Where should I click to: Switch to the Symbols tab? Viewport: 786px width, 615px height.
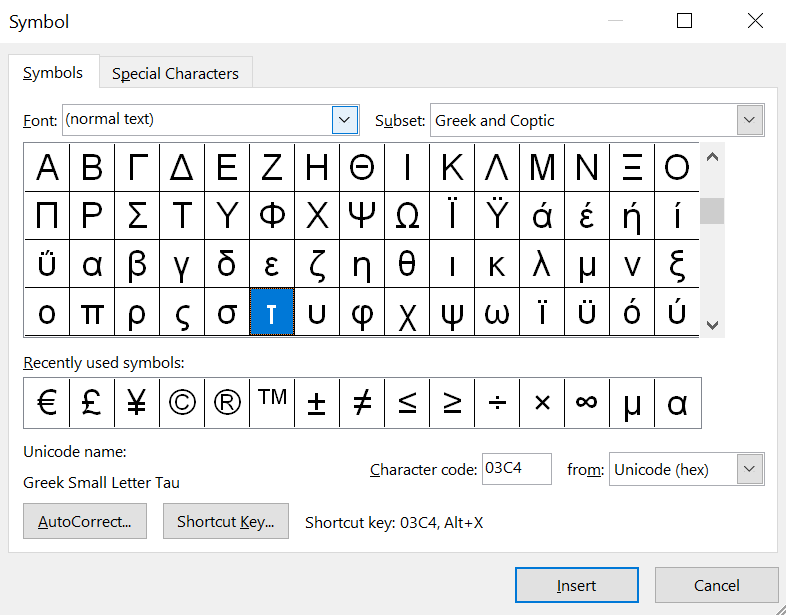[x=53, y=73]
